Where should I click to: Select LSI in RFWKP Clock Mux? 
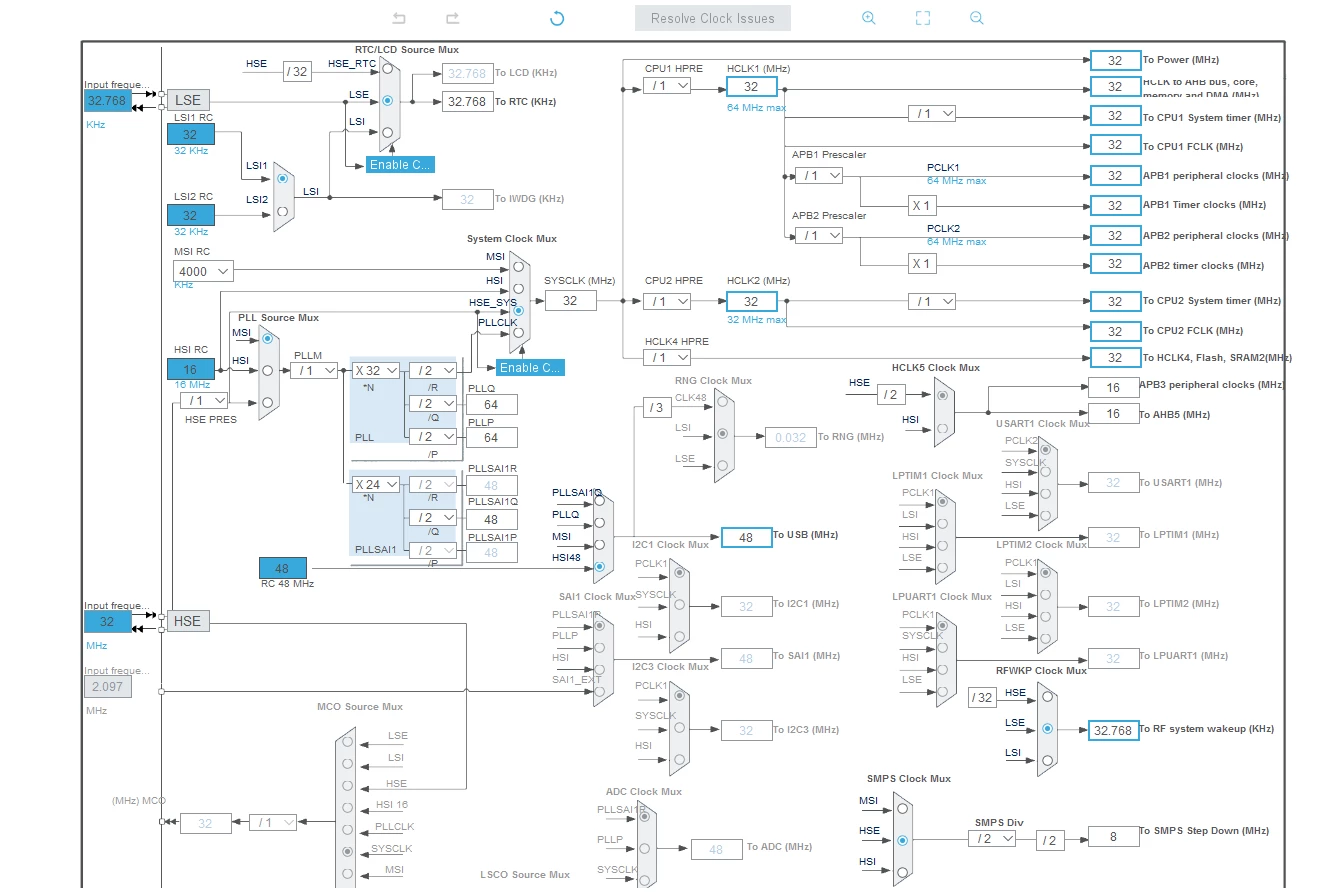tap(1046, 759)
